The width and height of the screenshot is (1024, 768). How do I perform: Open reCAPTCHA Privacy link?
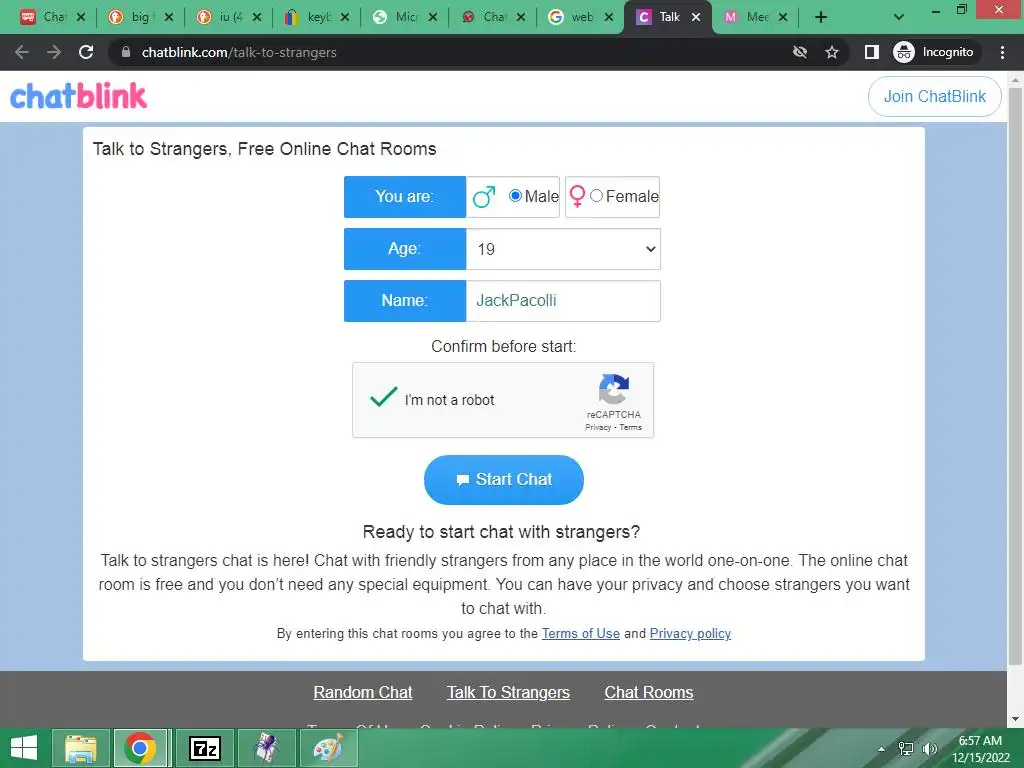[x=598, y=427]
